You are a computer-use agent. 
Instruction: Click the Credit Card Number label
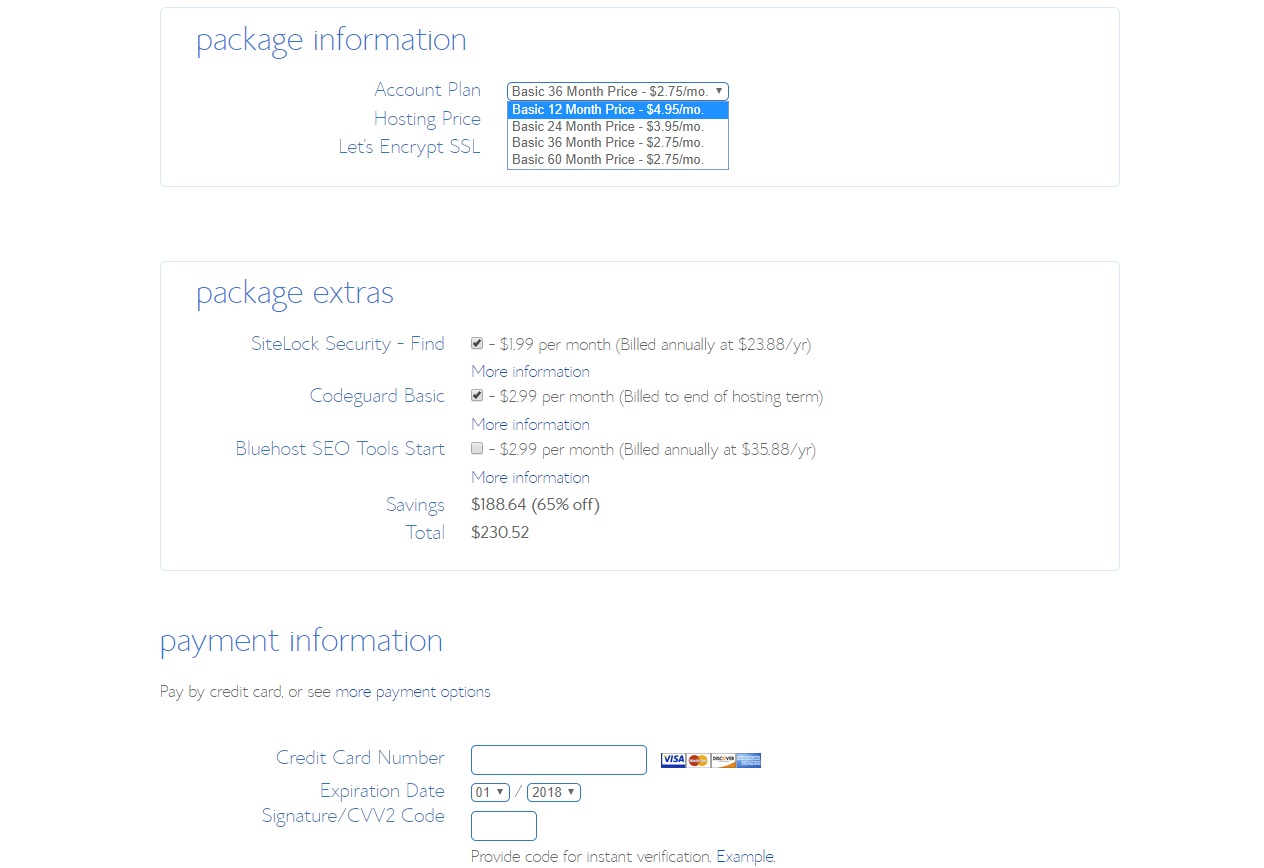360,757
